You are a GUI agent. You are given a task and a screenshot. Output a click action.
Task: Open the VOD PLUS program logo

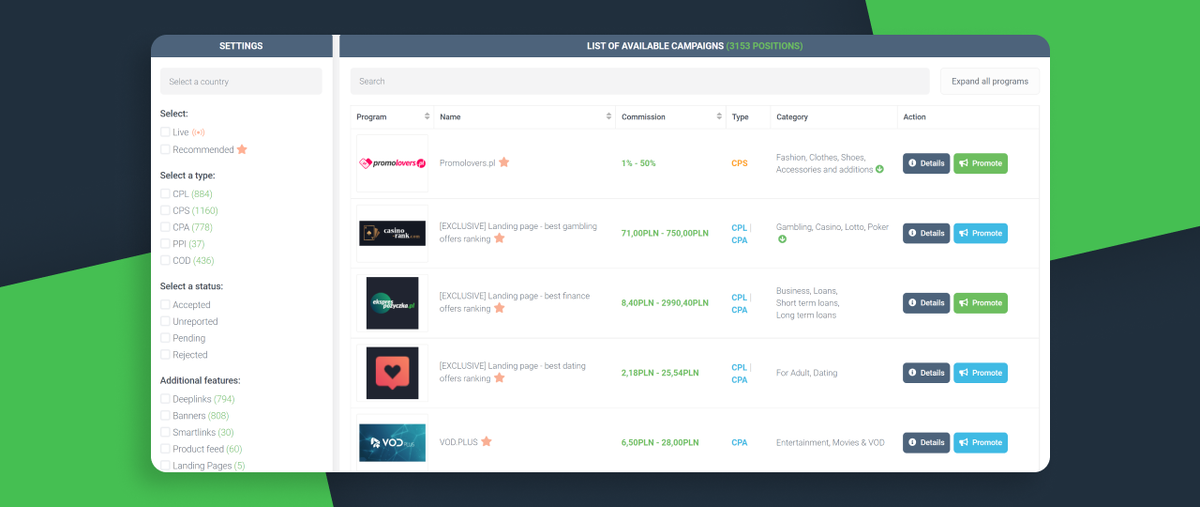click(392, 442)
